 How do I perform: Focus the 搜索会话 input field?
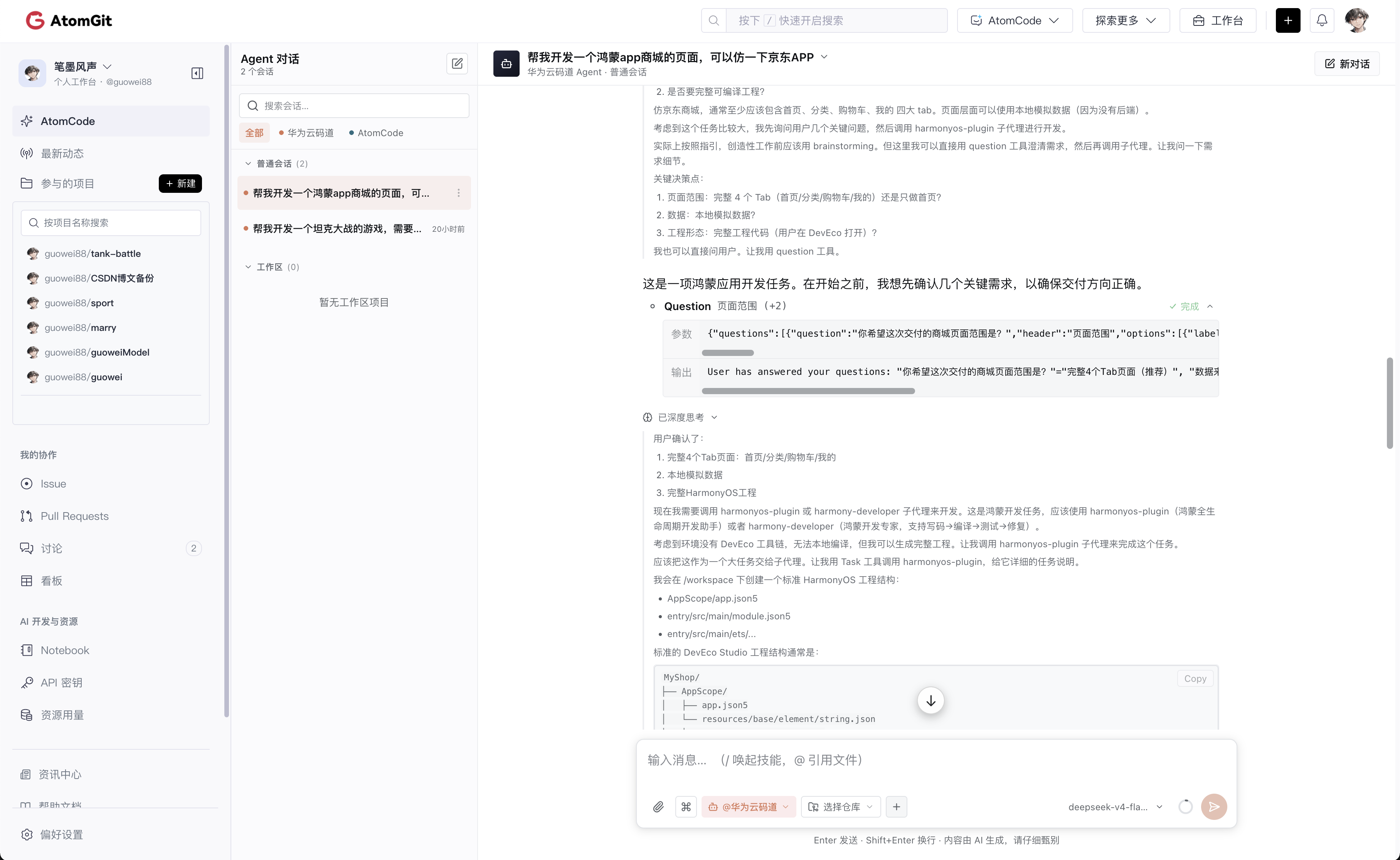point(354,106)
